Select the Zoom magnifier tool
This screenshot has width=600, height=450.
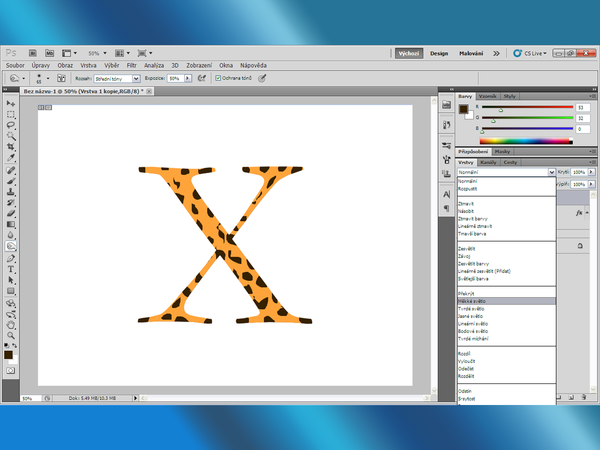pyautogui.click(x=11, y=334)
